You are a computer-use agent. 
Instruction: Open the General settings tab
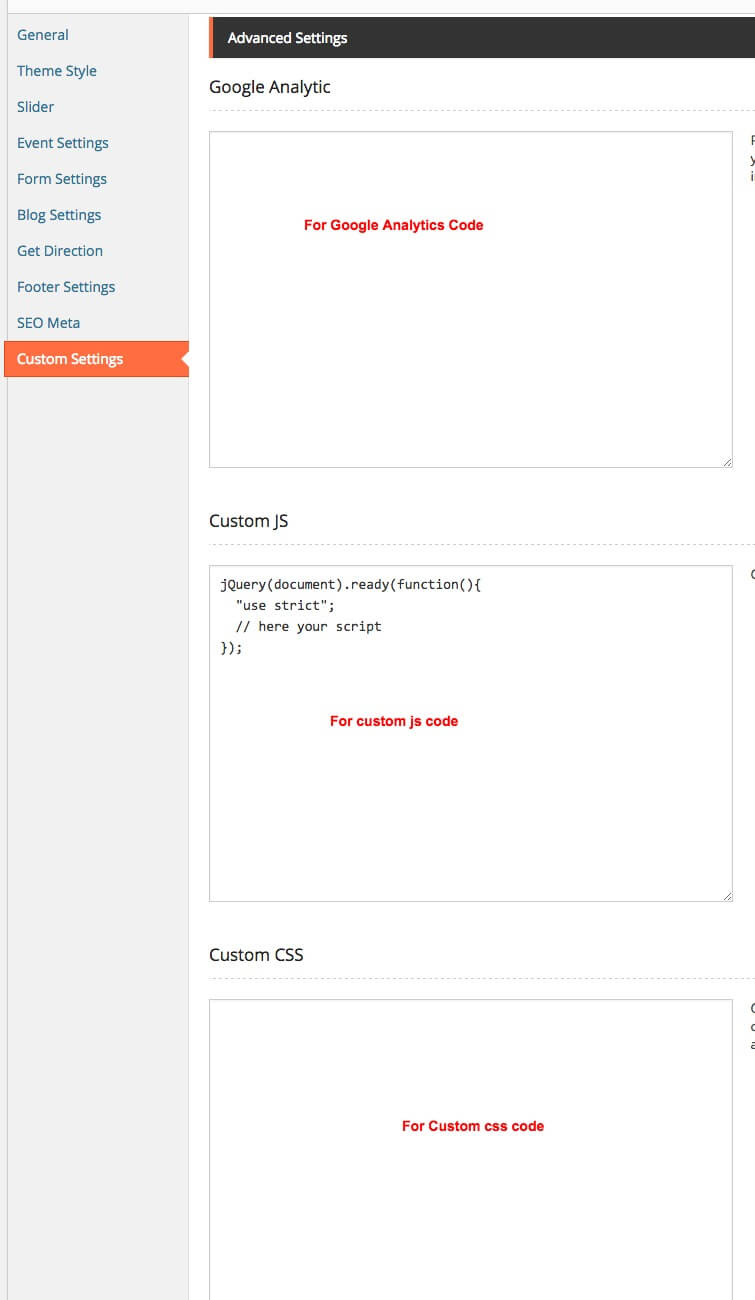(x=43, y=35)
